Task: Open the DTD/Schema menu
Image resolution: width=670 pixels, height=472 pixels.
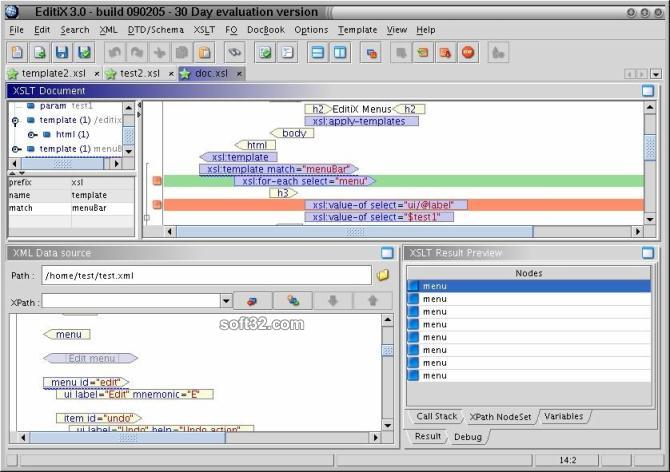Action: coord(156,30)
